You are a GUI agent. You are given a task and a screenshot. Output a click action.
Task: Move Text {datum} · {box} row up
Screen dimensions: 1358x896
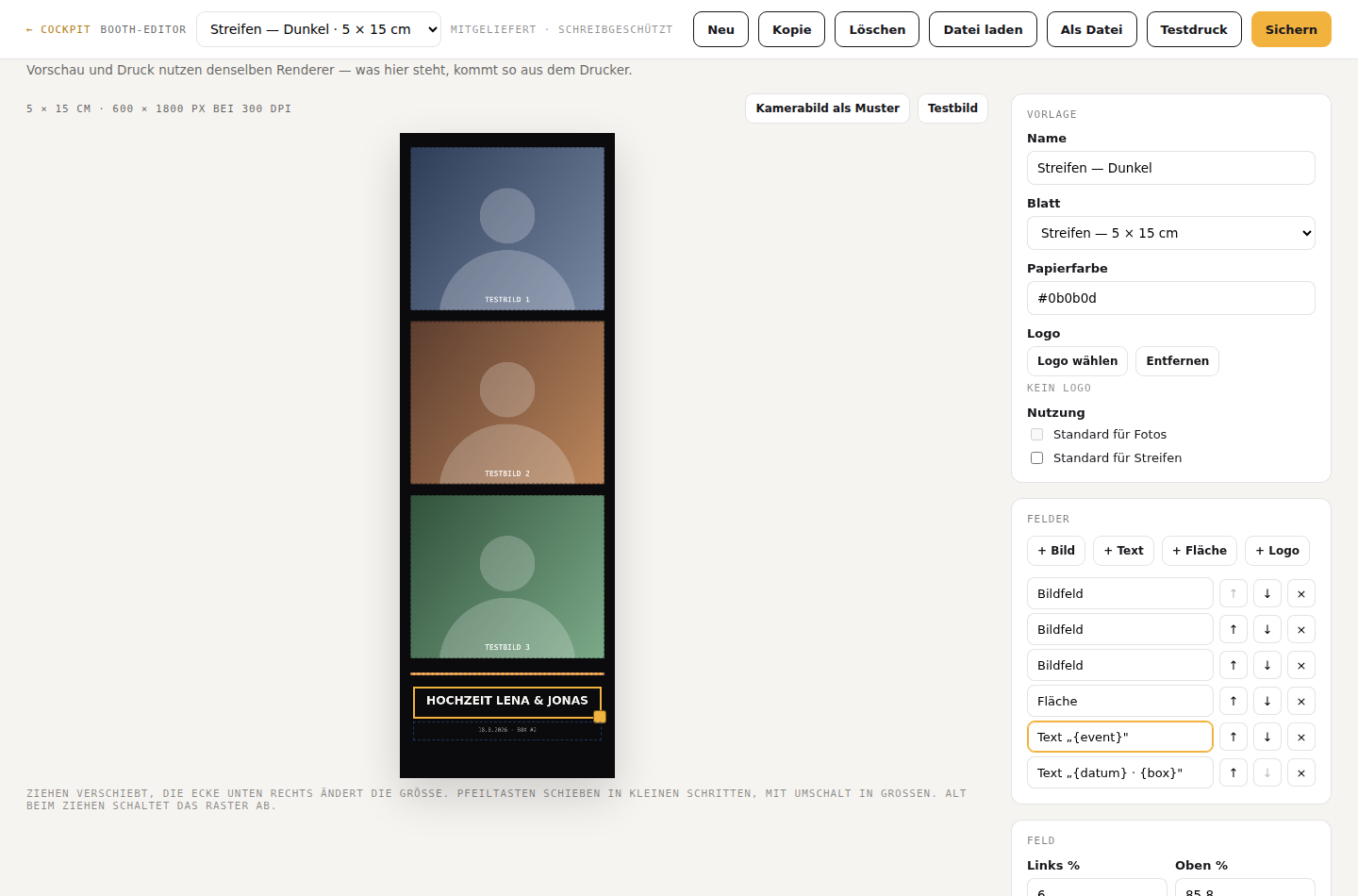[x=1233, y=772]
